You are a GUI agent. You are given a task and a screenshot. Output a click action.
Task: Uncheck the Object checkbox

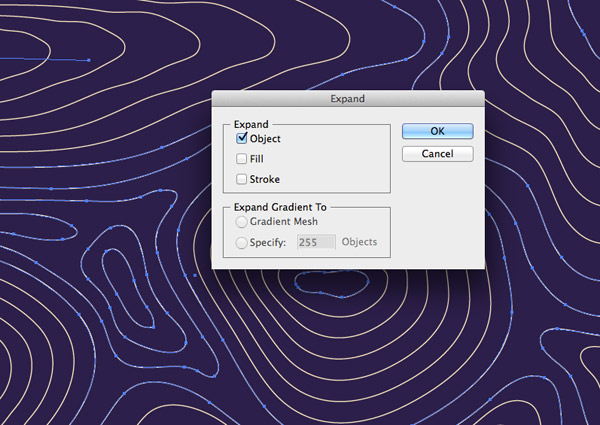point(242,138)
